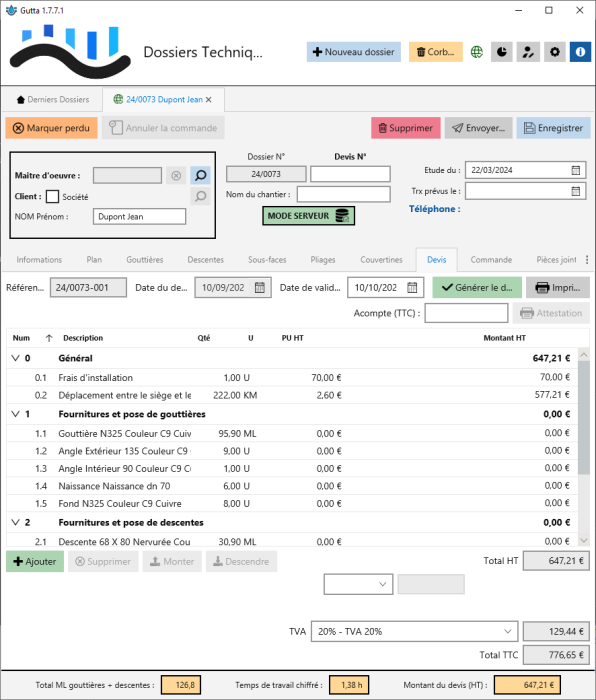Click Ajouter to add a line

pyautogui.click(x=35, y=562)
